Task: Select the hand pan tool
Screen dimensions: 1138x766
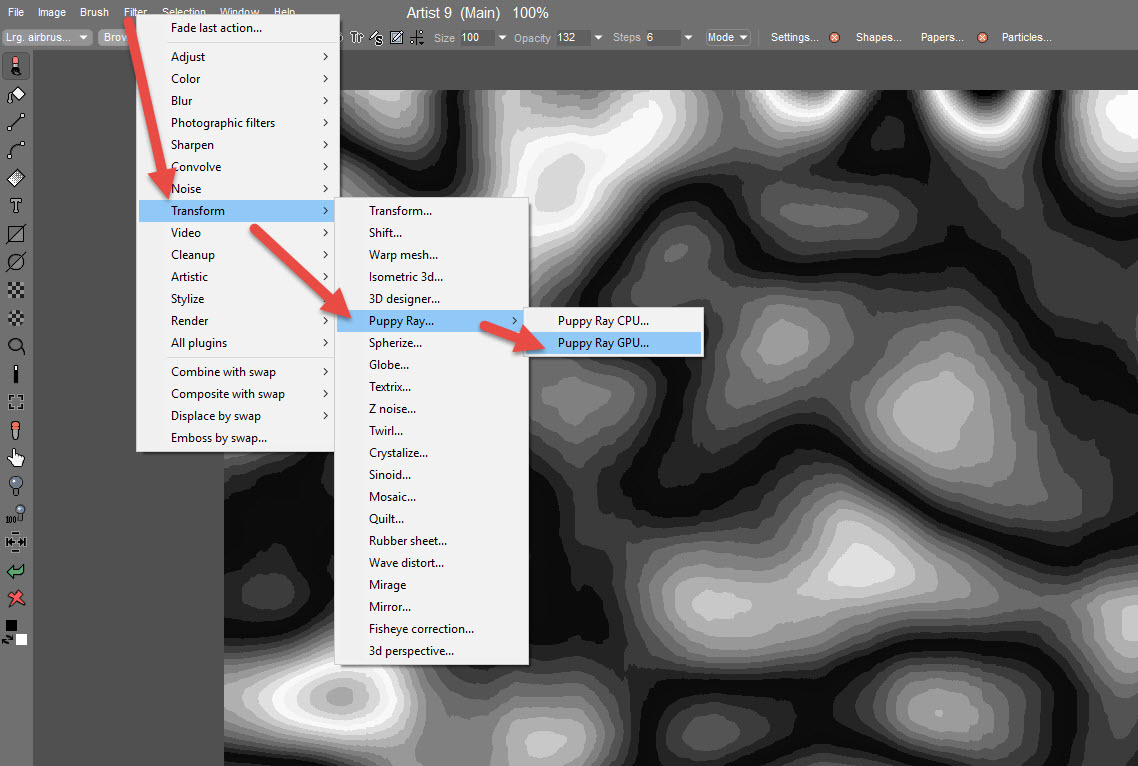Action: coord(16,458)
